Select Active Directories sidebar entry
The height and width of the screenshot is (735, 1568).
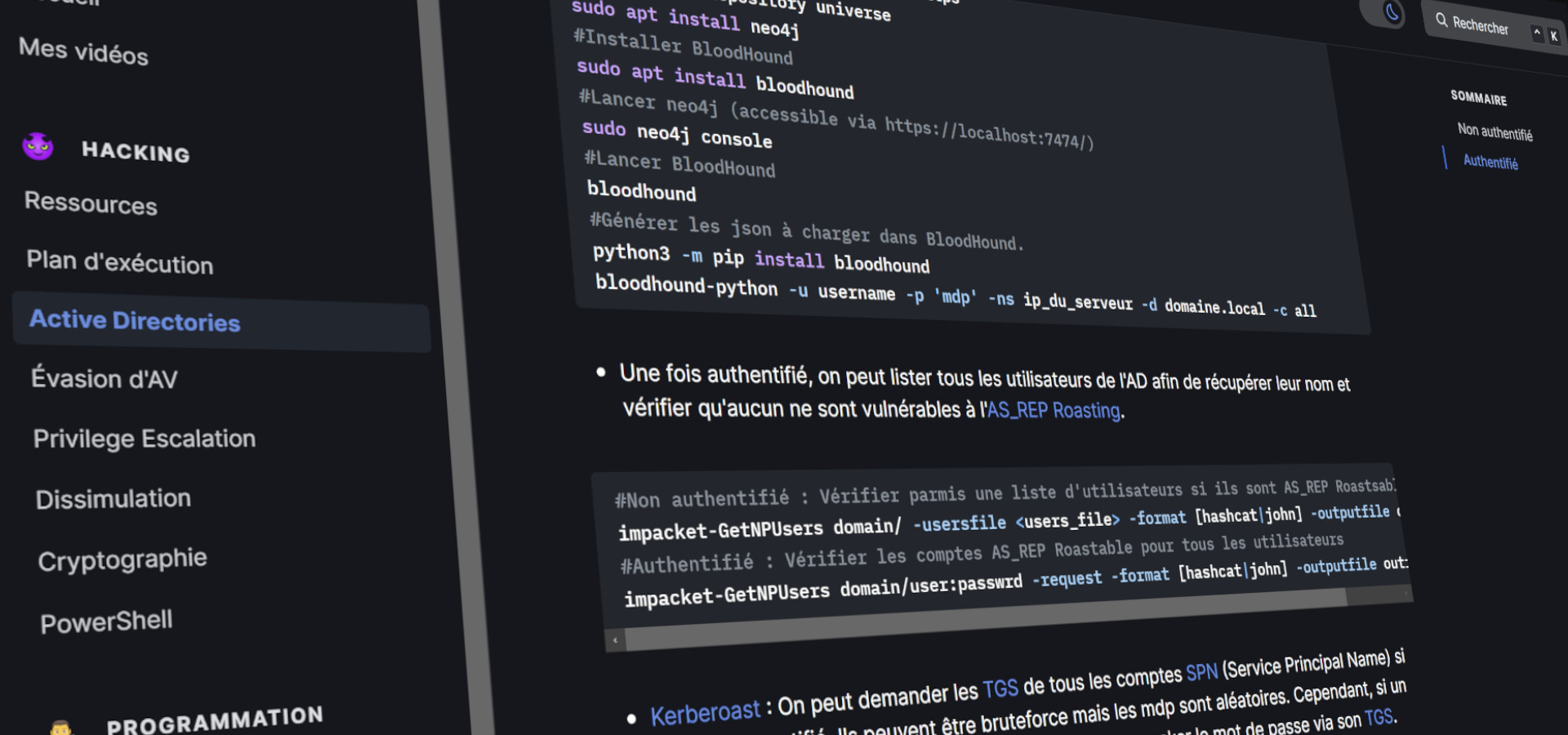[x=220, y=321]
